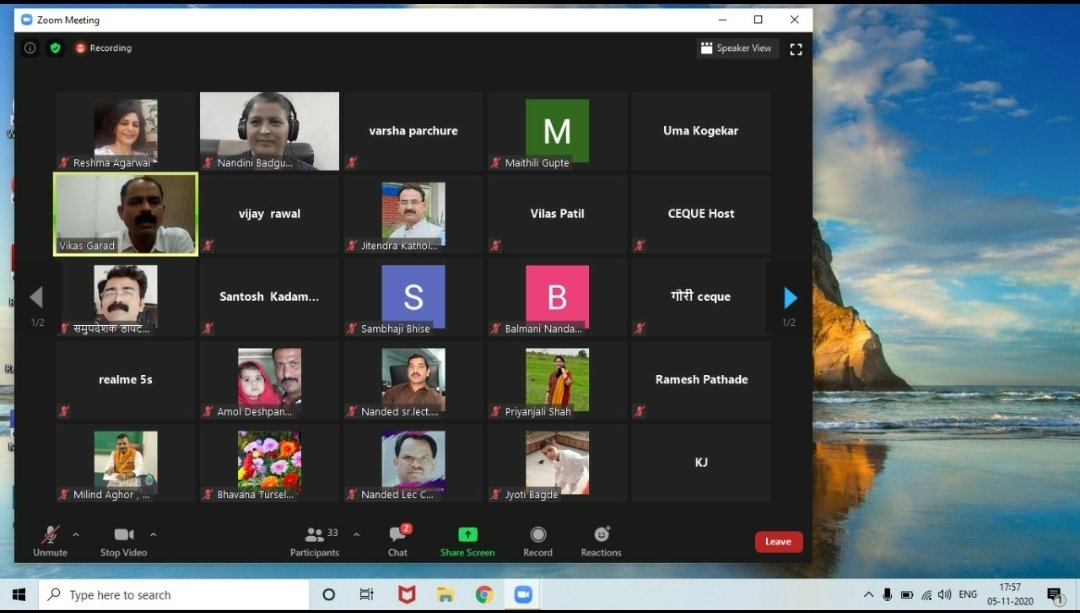Go to previous gallery page arrow
Screen dimensions: 1080x613
point(37,298)
